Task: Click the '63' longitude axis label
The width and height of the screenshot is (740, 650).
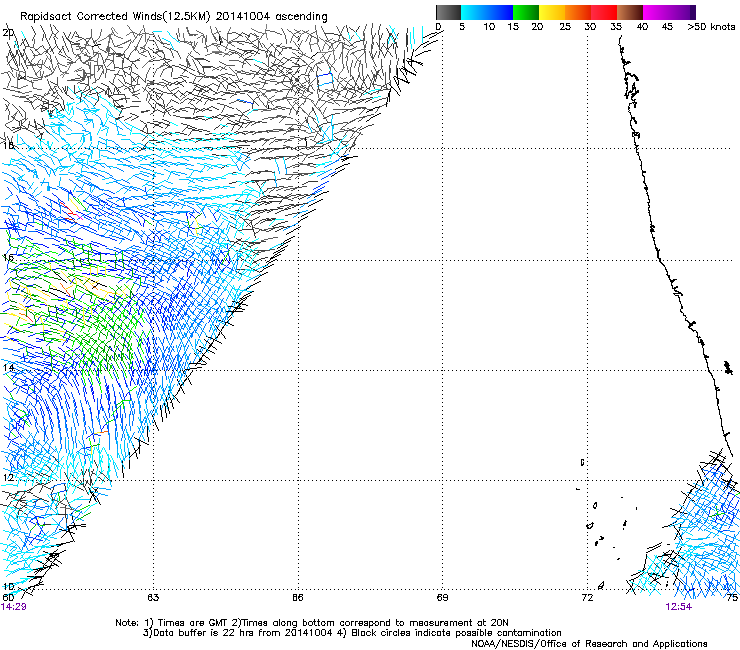Action: click(153, 598)
